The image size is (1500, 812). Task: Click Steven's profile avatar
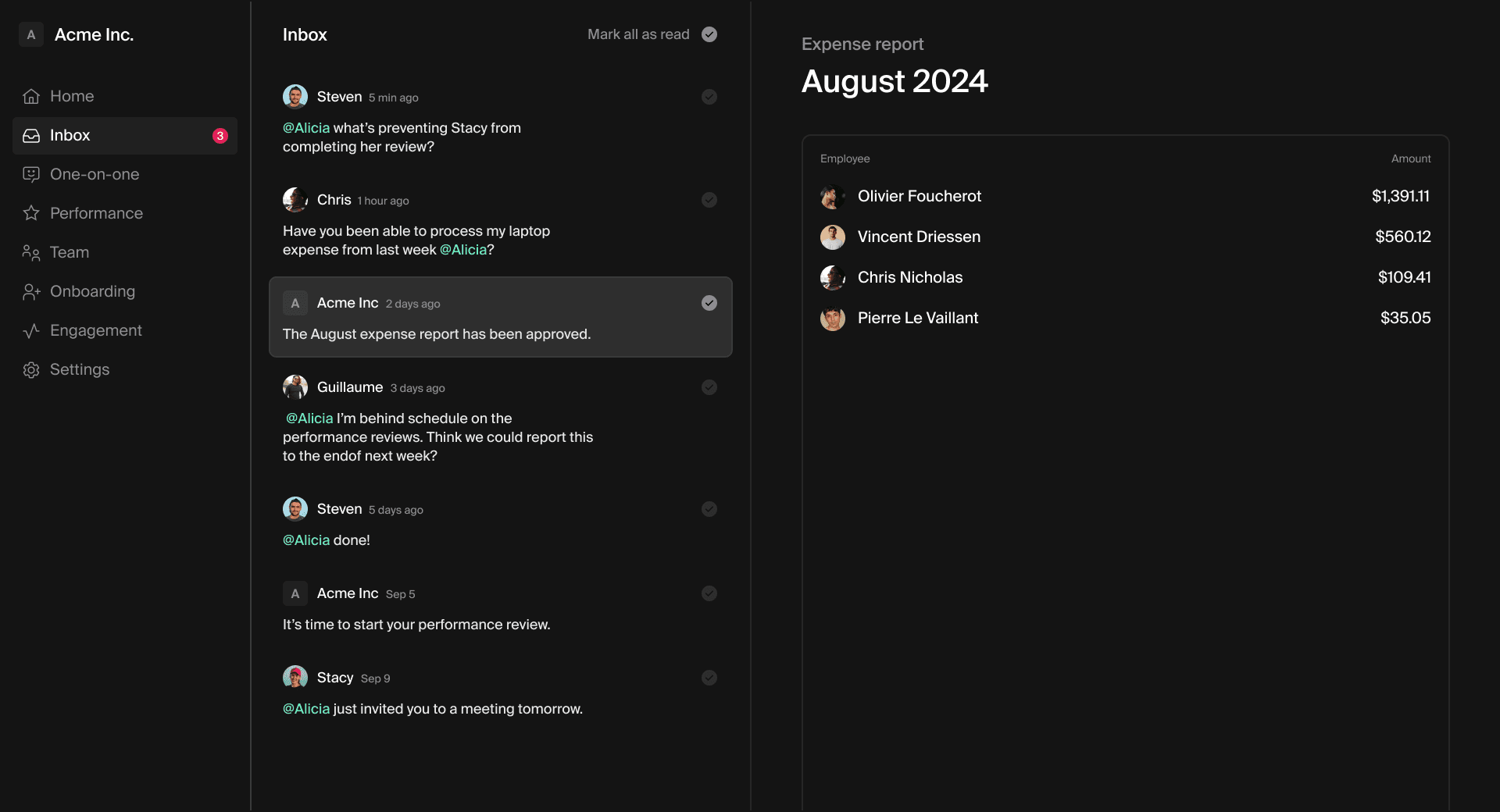coord(295,96)
